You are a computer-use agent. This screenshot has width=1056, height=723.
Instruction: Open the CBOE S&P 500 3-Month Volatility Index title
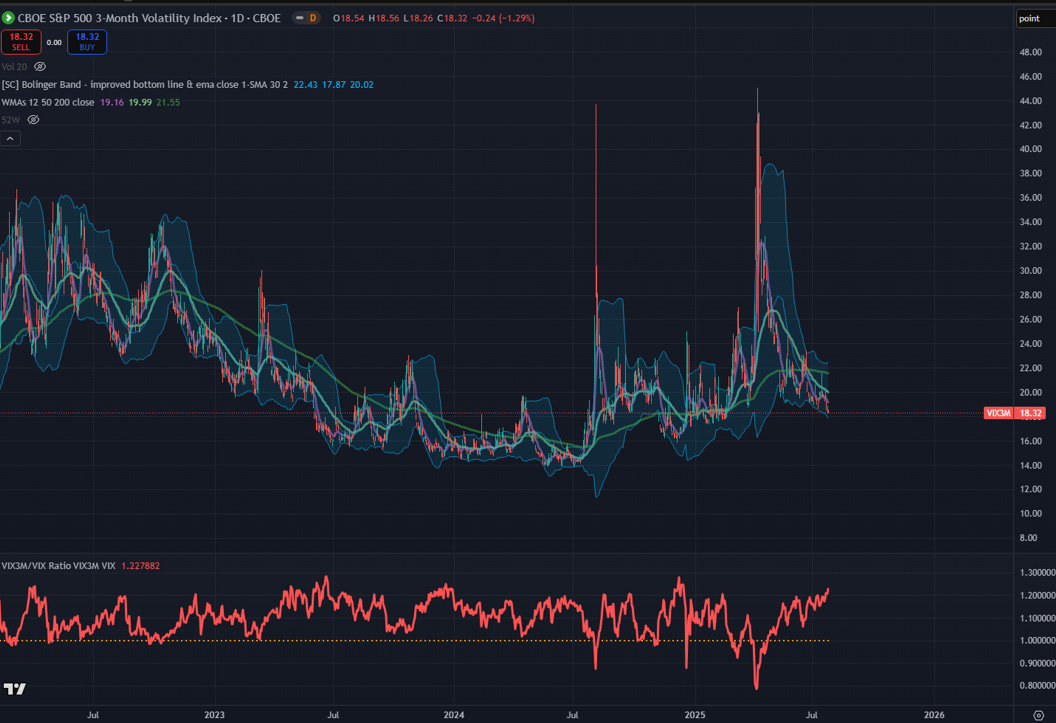pos(149,18)
